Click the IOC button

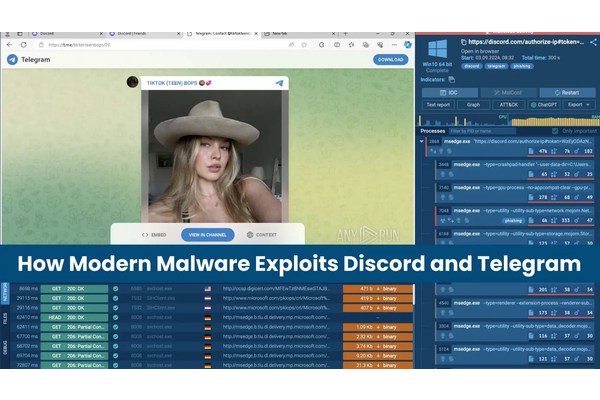pyautogui.click(x=450, y=93)
